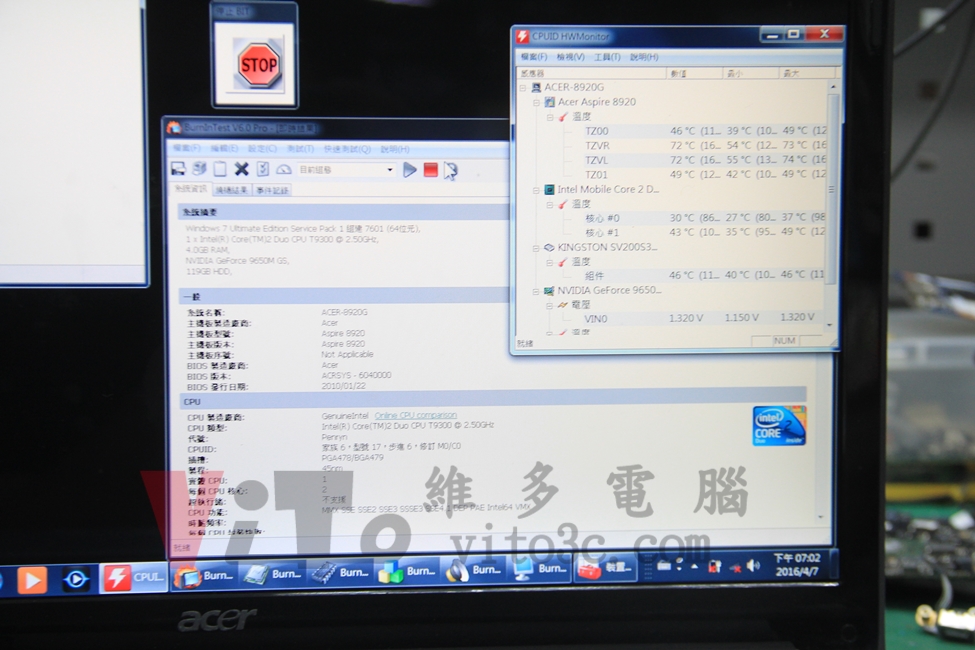
Task: Switch to the BurnInTest main taskbar button
Action: 204,575
